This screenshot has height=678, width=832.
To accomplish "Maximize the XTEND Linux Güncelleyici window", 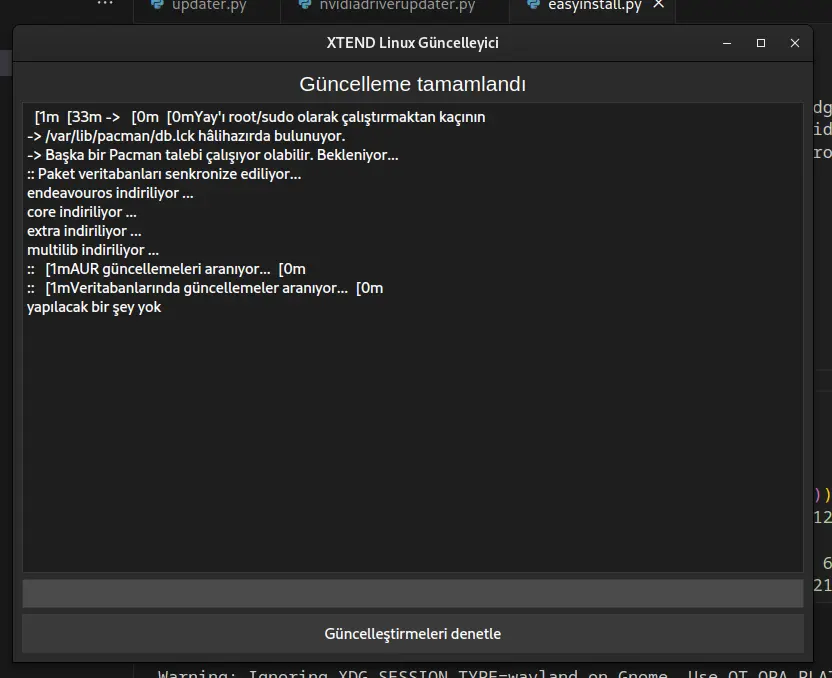I will click(x=760, y=44).
